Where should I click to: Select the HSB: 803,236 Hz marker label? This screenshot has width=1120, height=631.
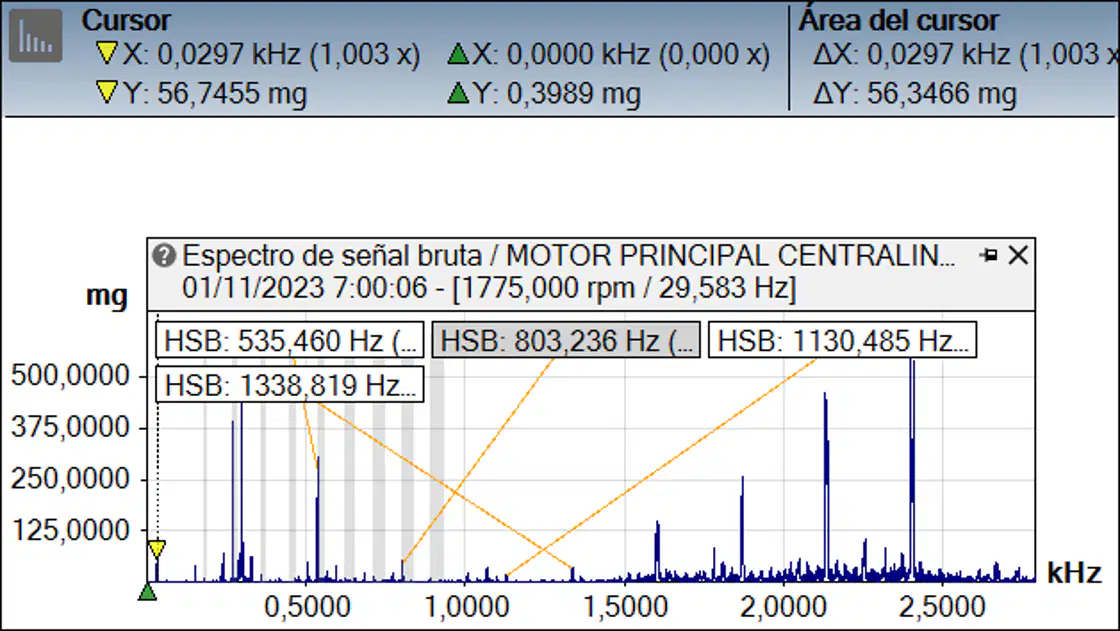(566, 340)
